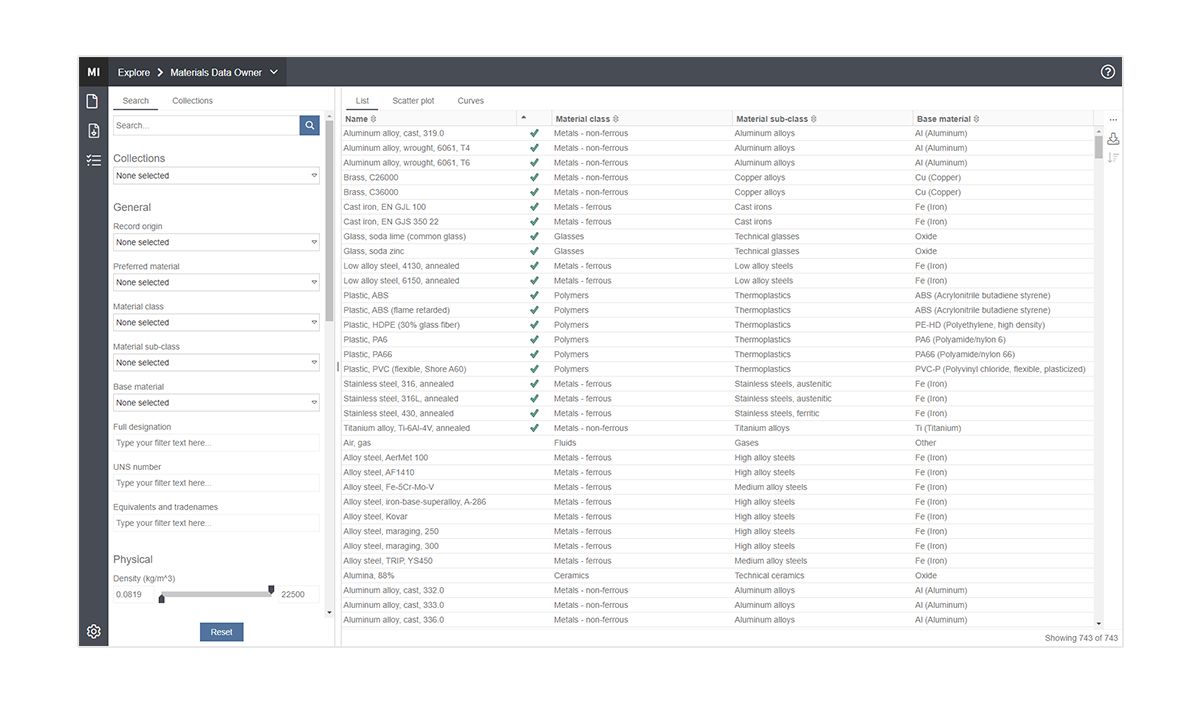The image size is (1200, 720).
Task: Open the Titanium alloy, Ti-6Al-4V record
Action: coord(406,428)
